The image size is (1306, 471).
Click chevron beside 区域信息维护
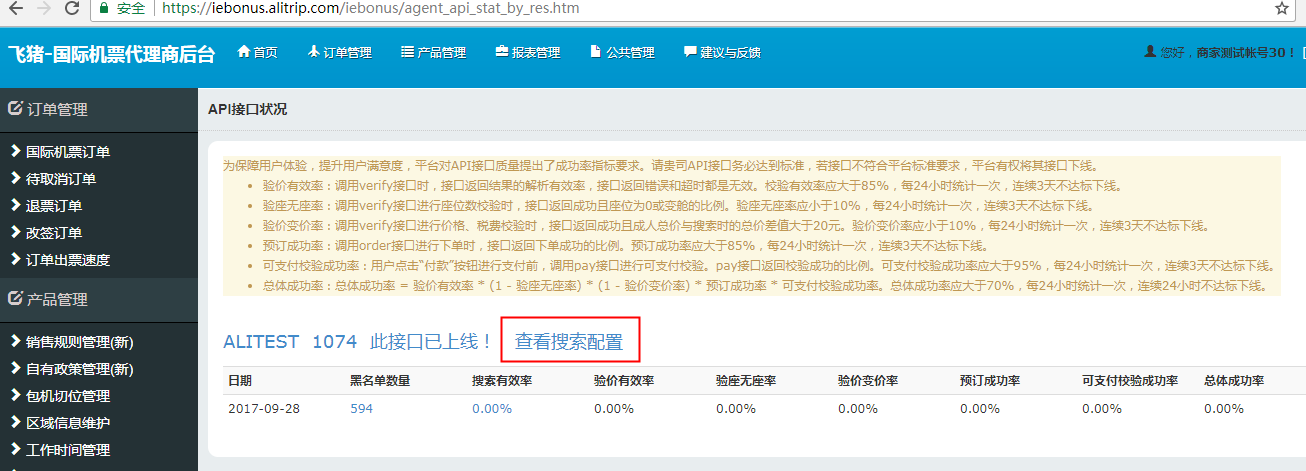[15, 422]
